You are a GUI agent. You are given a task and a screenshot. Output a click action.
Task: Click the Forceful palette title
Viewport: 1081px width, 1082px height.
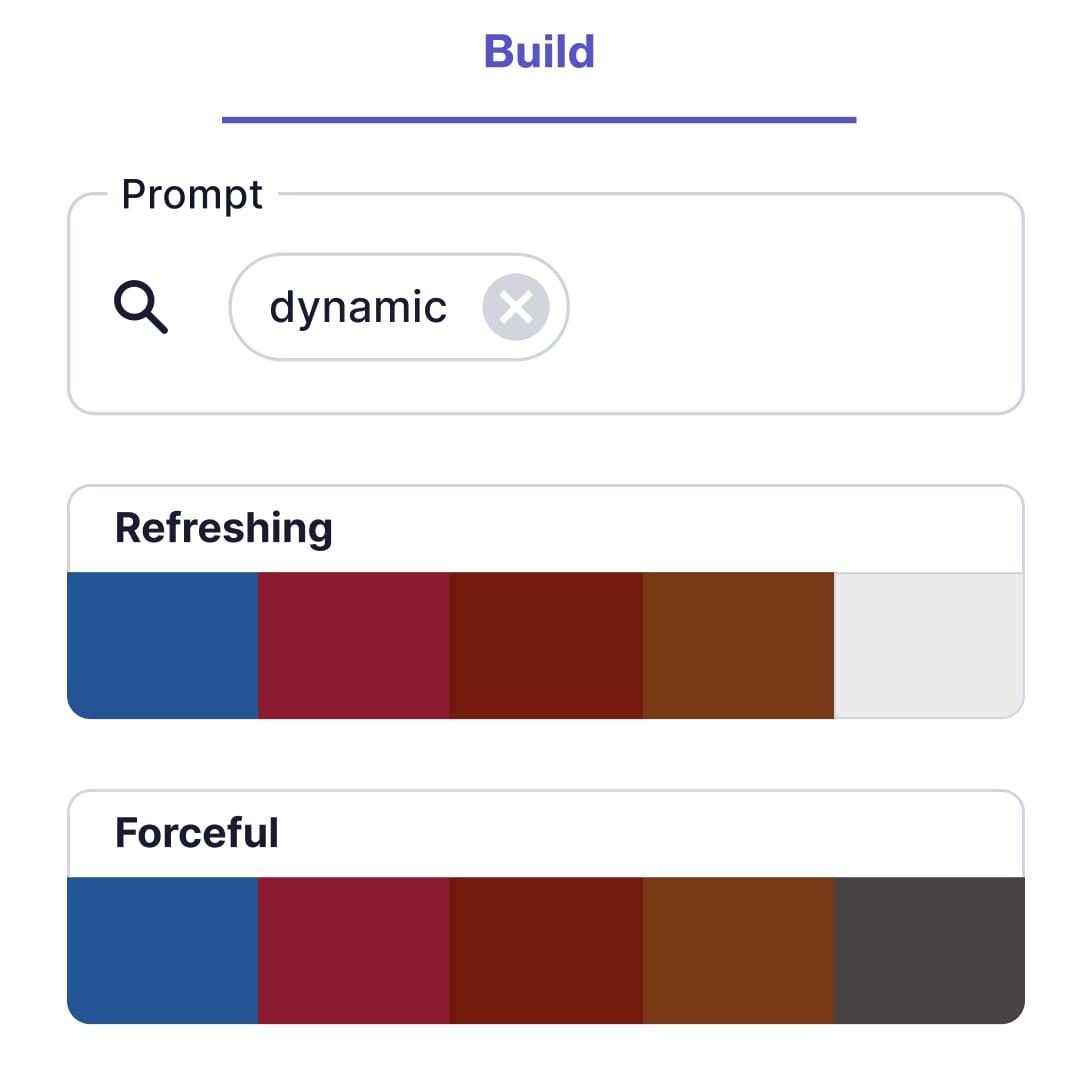[196, 832]
